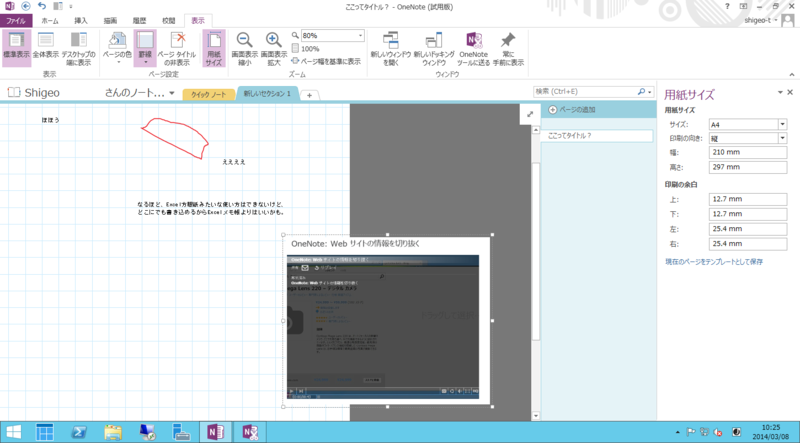Toggle 用紙サイズ paper size pane
800x443 pixels.
(x=214, y=48)
